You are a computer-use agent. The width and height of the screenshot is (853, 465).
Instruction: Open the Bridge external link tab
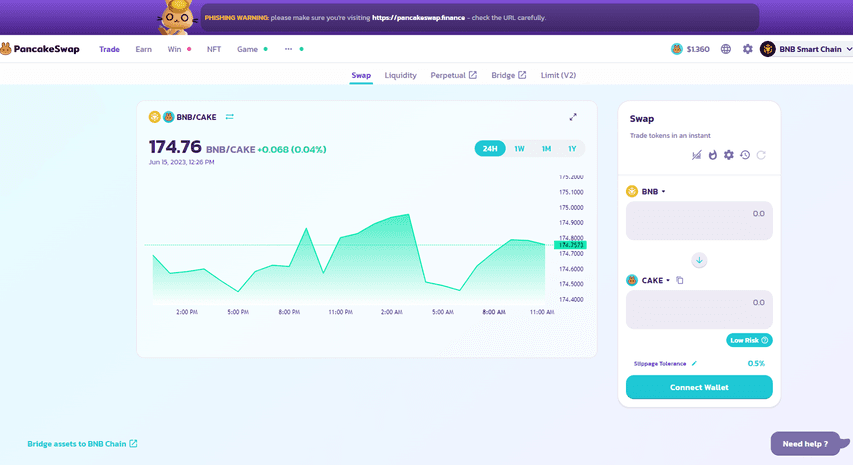509,75
